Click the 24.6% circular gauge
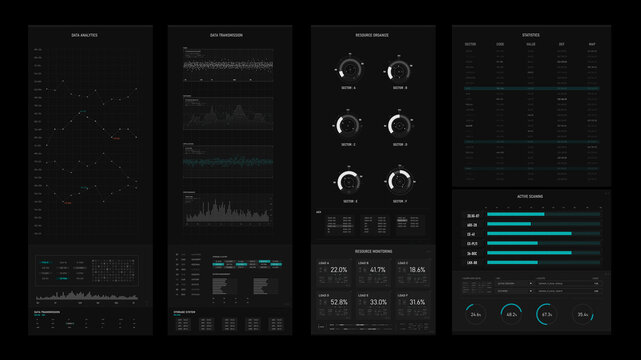 tap(475, 314)
